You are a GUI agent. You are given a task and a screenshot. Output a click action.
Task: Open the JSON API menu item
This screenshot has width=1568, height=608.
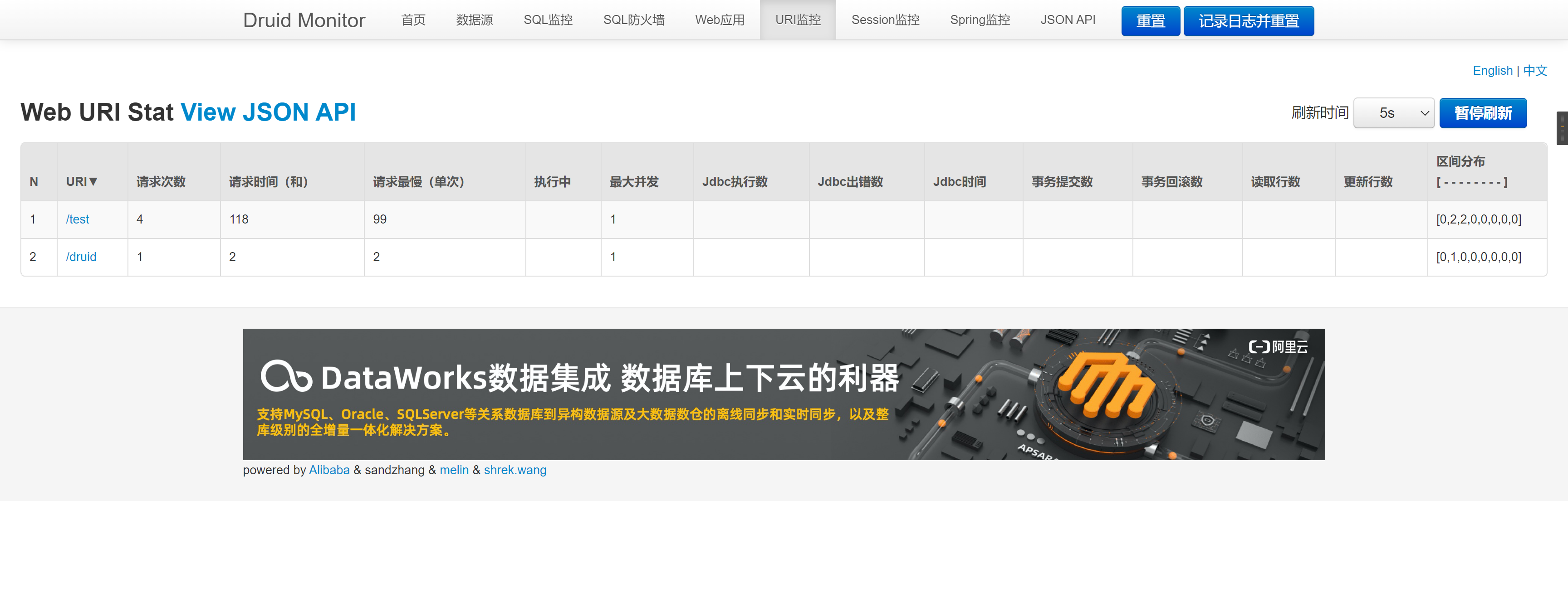pos(1068,20)
